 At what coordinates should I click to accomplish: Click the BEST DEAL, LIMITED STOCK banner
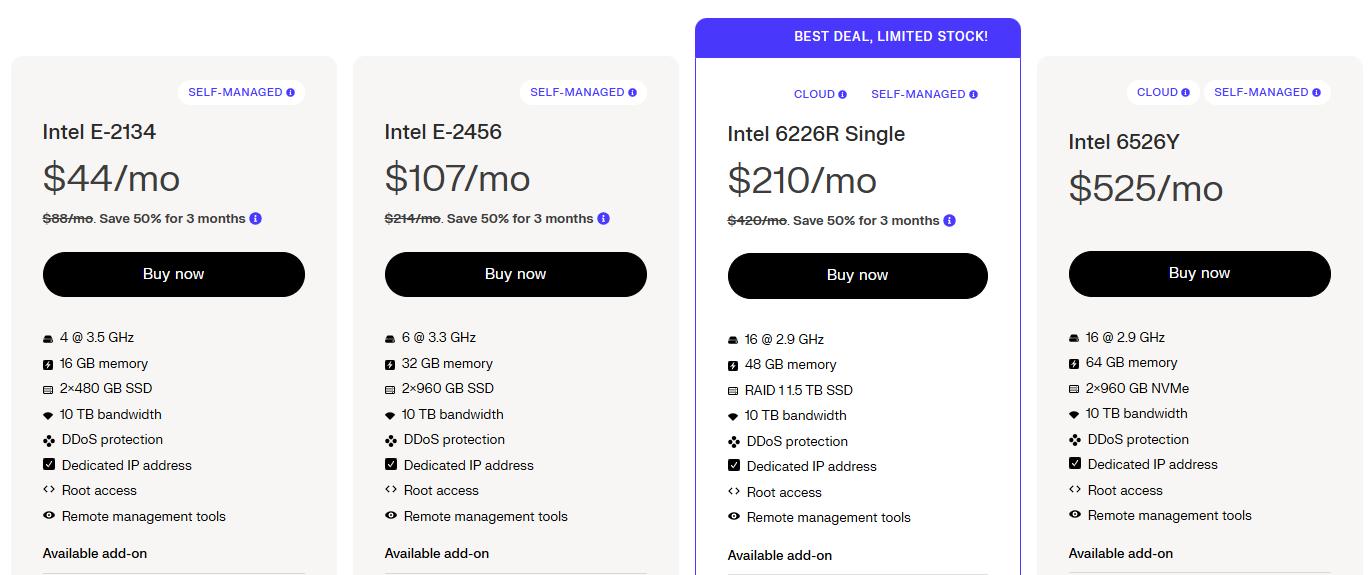[890, 37]
